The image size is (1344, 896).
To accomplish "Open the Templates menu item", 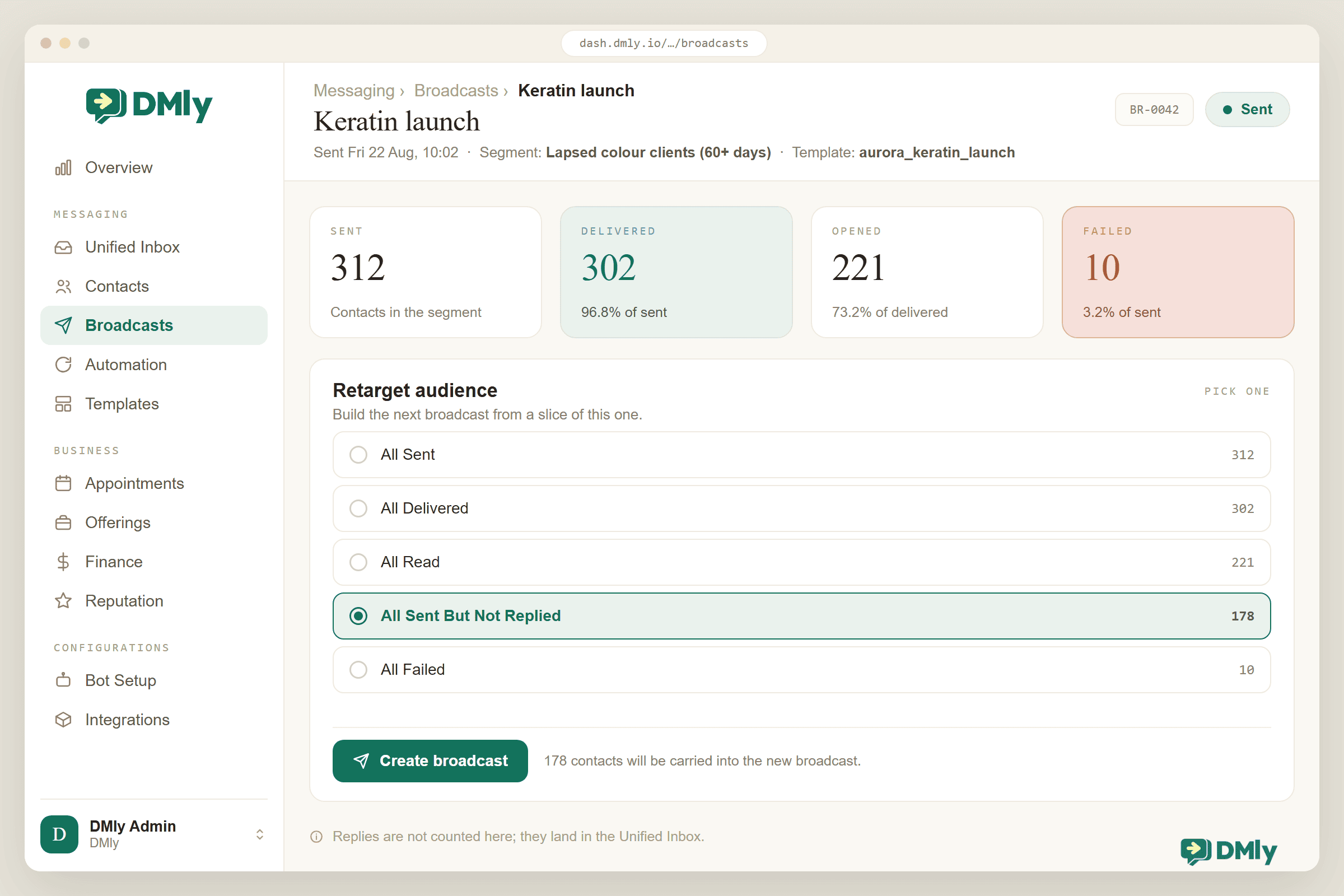I will [155, 404].
